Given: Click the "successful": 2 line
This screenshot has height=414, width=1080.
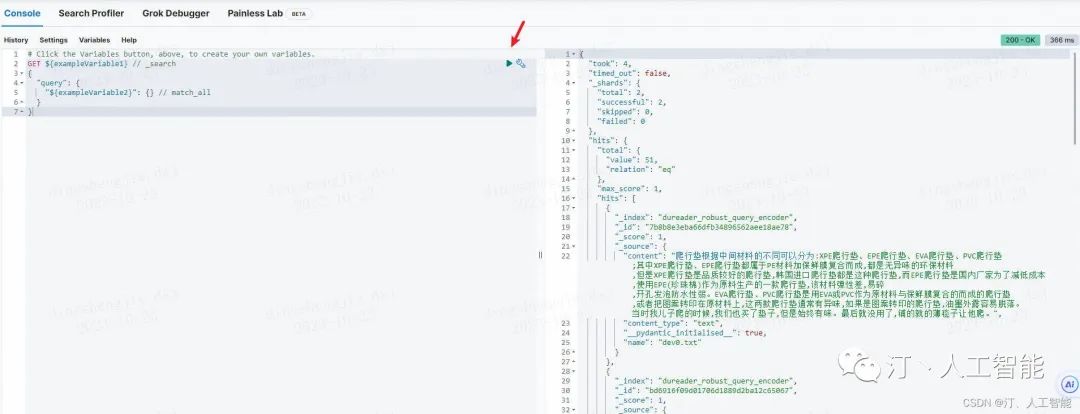Looking at the screenshot, I should point(633,102).
